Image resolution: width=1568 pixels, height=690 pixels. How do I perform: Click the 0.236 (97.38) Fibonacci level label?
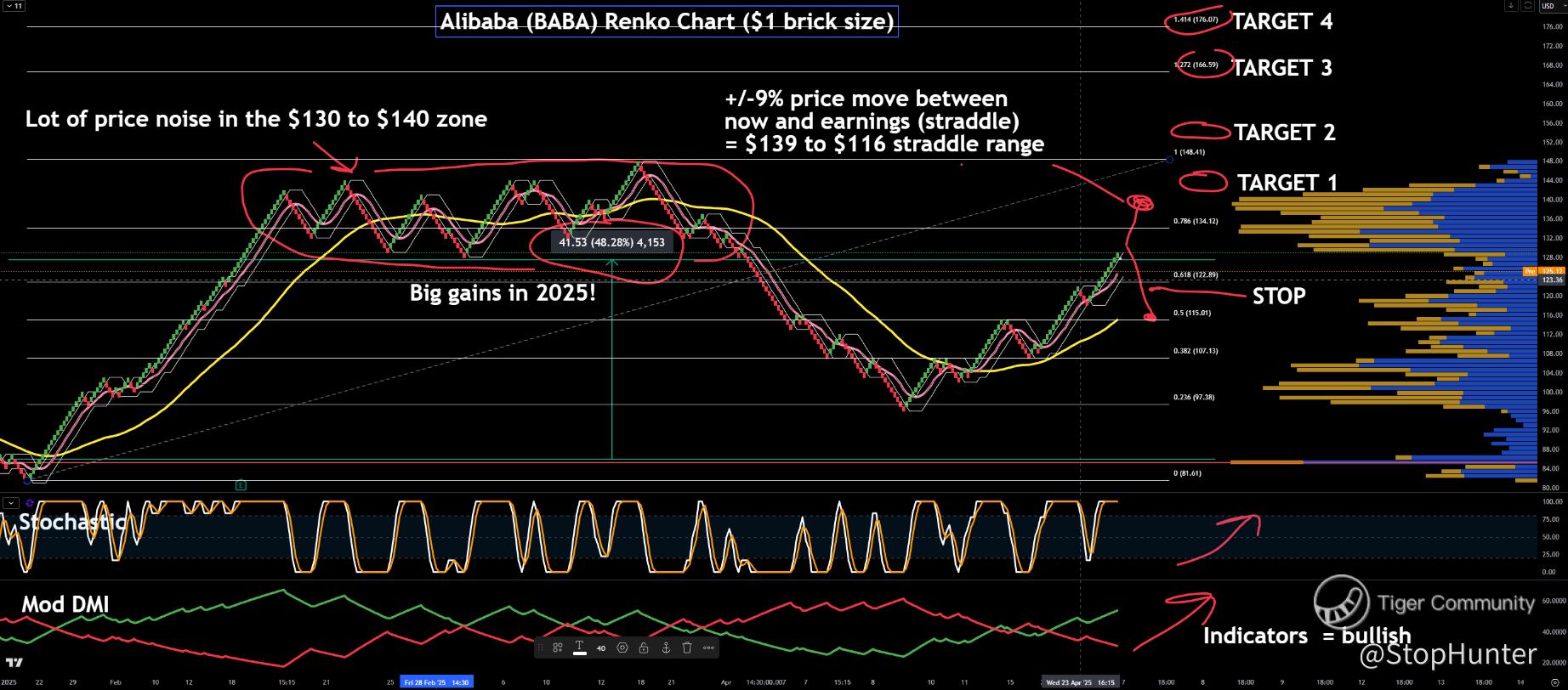[1194, 397]
